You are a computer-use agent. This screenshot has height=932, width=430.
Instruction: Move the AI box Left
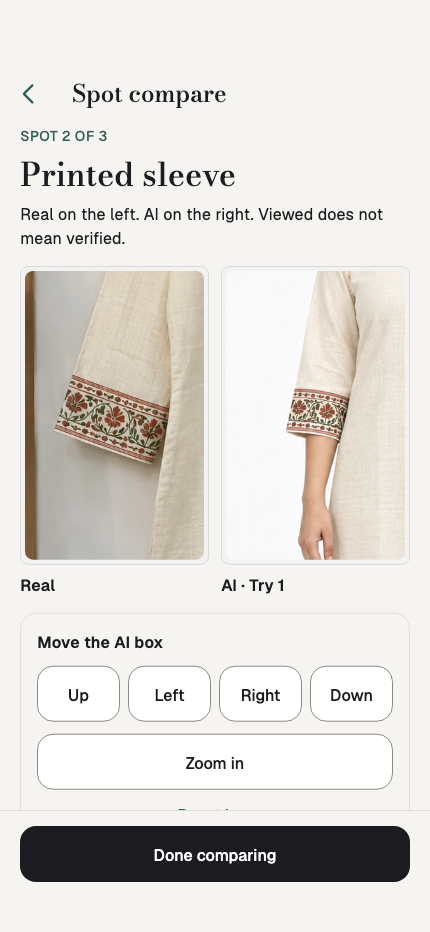[x=170, y=694]
